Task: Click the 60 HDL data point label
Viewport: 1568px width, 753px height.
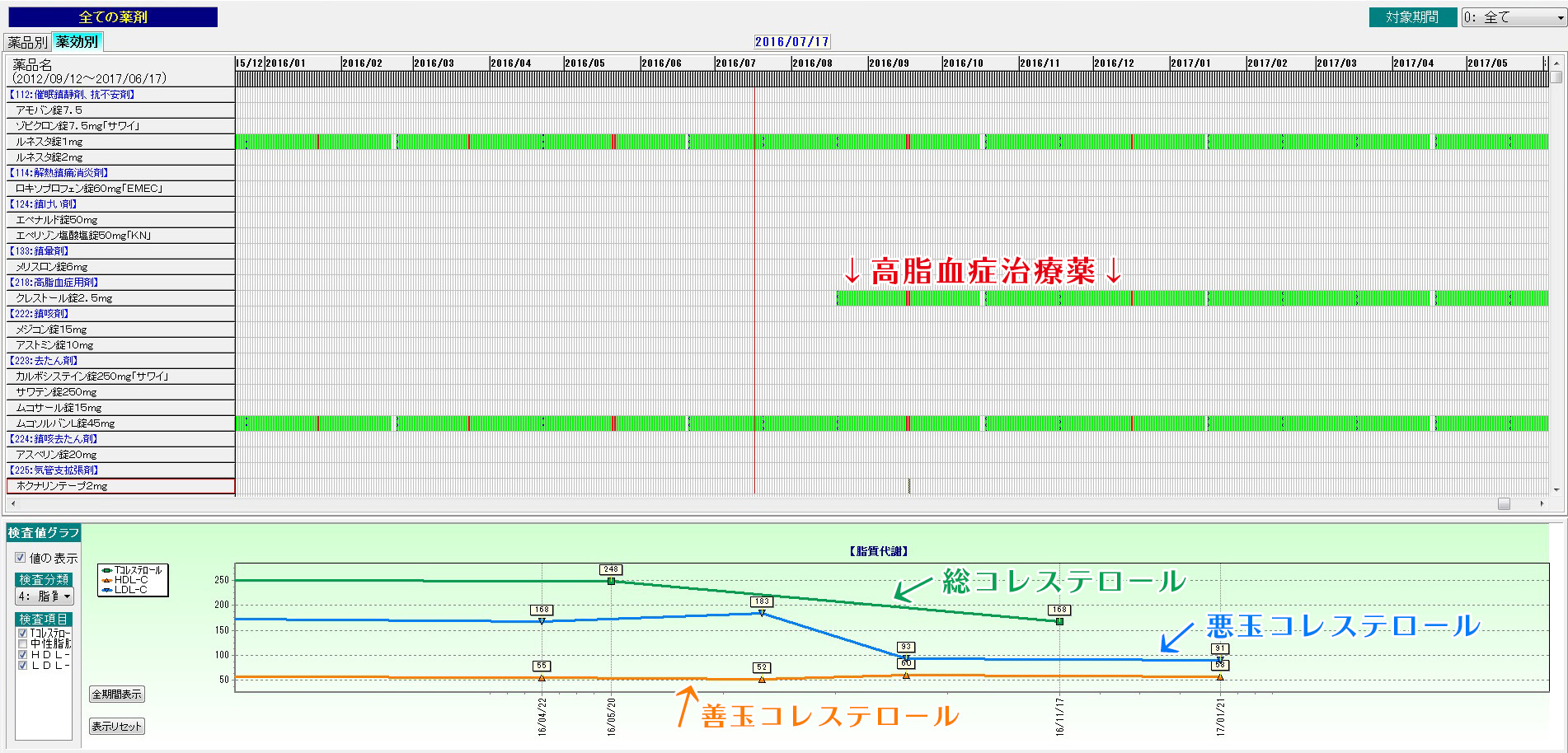Action: [906, 663]
